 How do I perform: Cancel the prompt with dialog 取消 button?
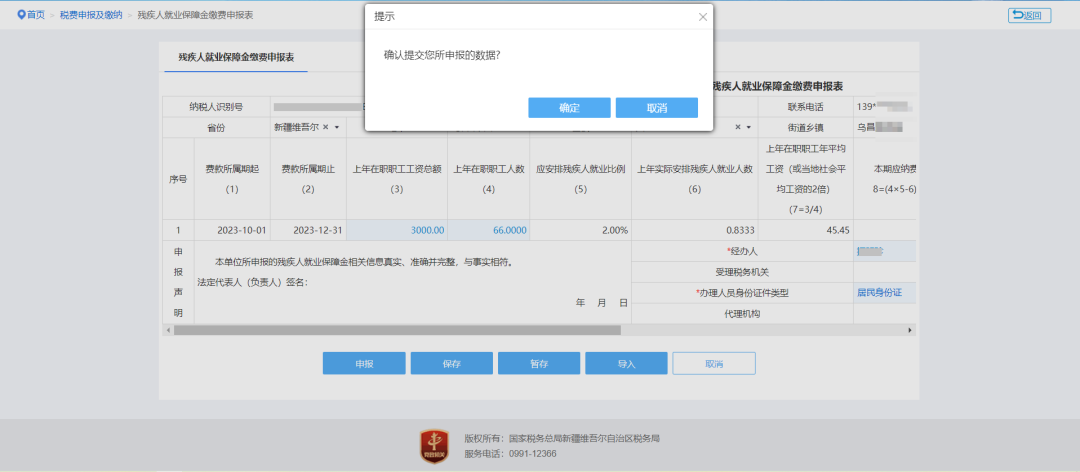[656, 108]
